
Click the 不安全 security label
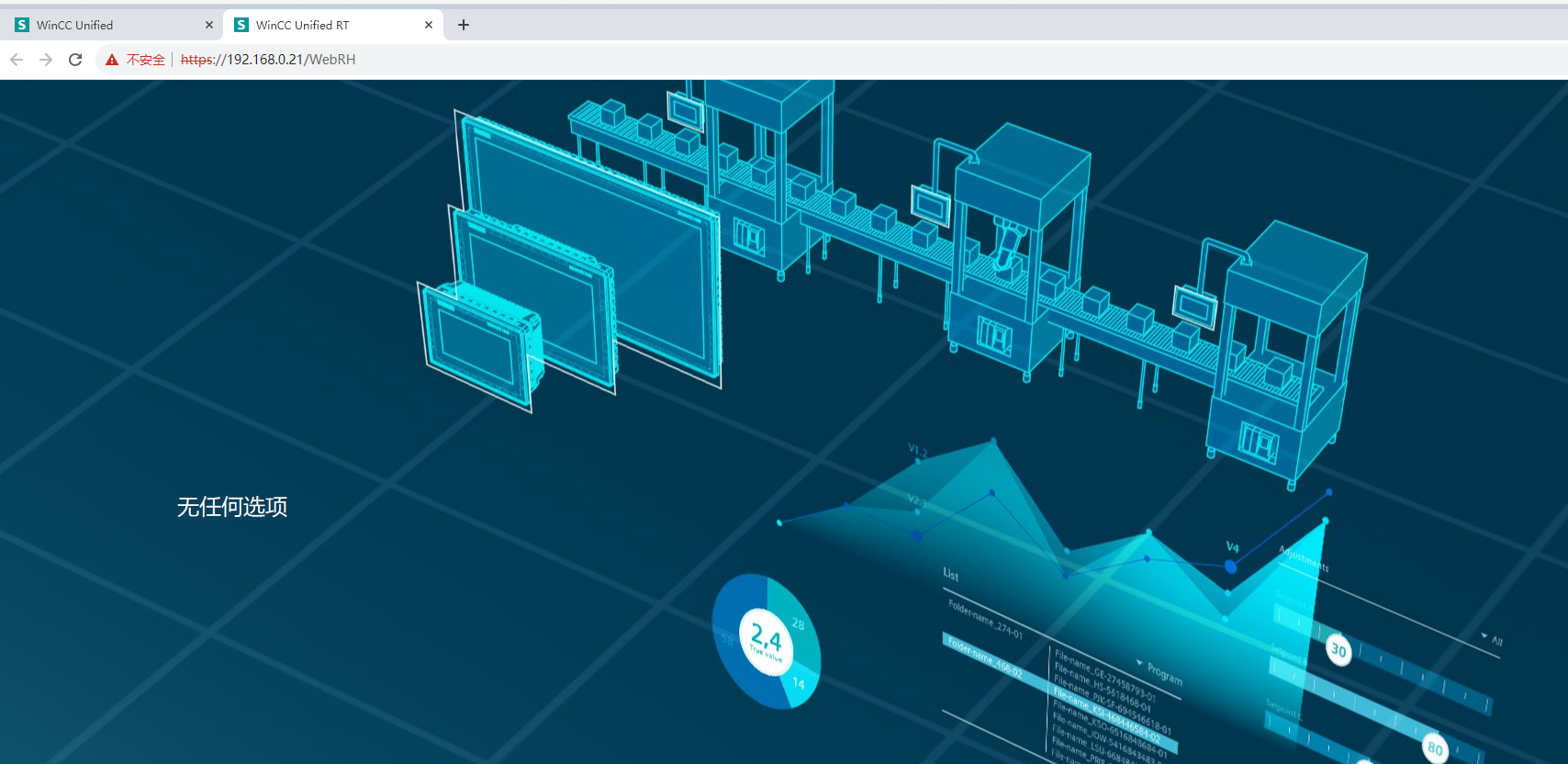click(x=146, y=60)
